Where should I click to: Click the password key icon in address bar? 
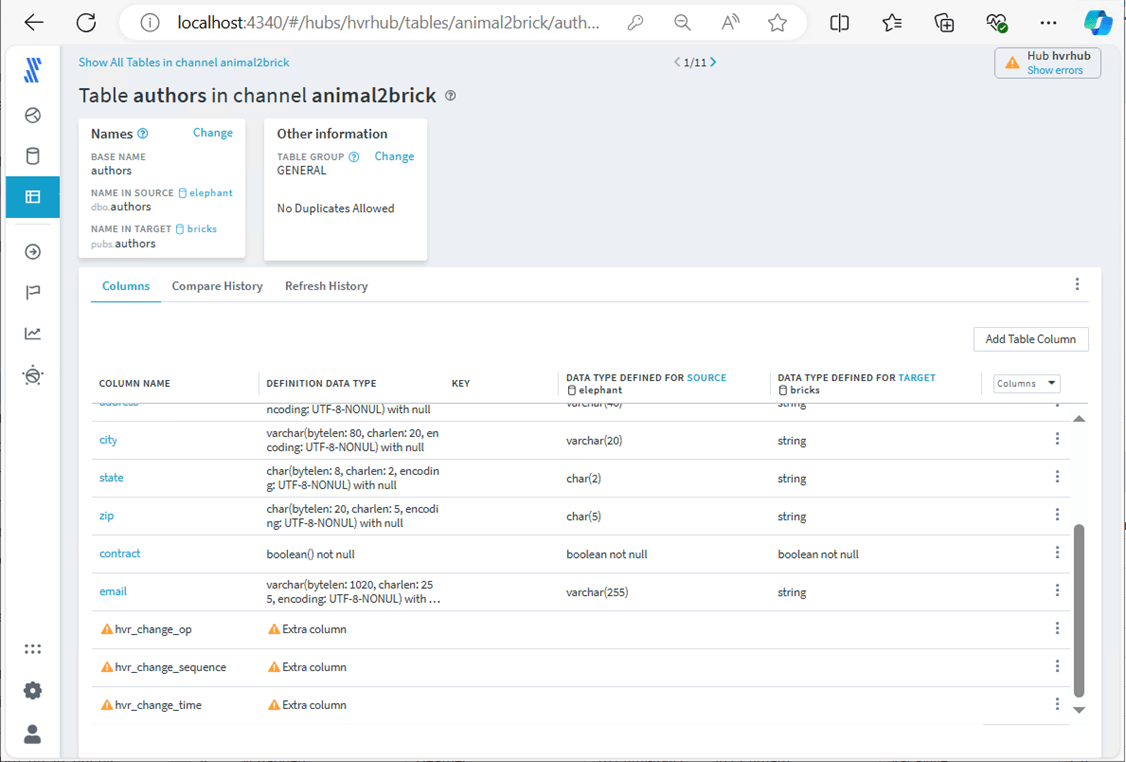coord(635,23)
